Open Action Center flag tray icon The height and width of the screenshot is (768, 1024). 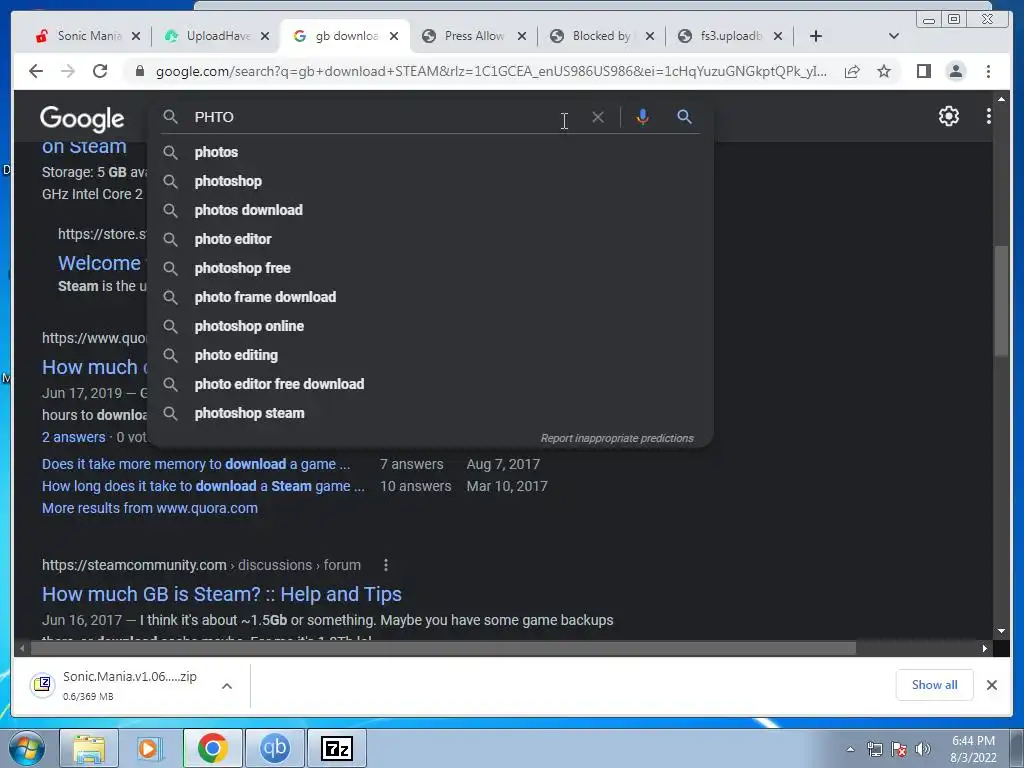899,749
